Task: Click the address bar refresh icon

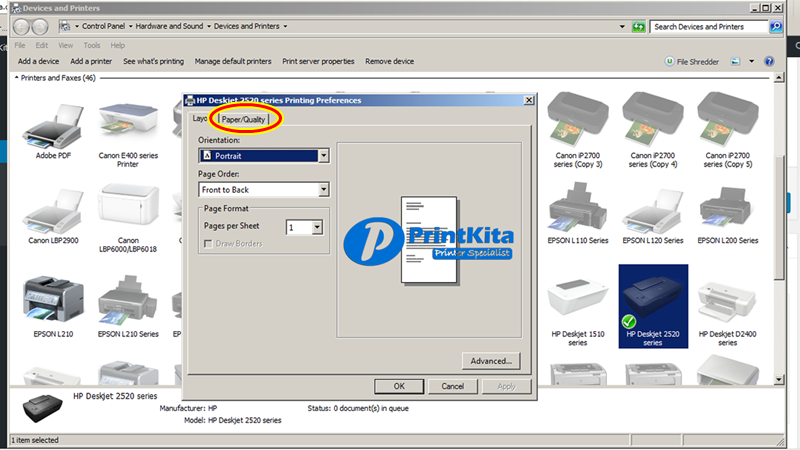Action: [x=638, y=27]
